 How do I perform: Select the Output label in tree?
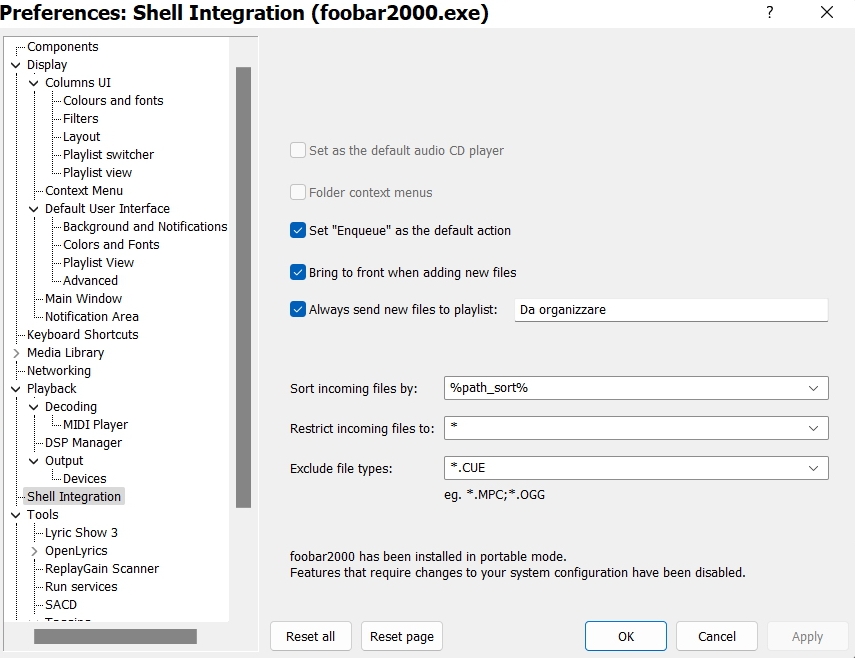(64, 461)
